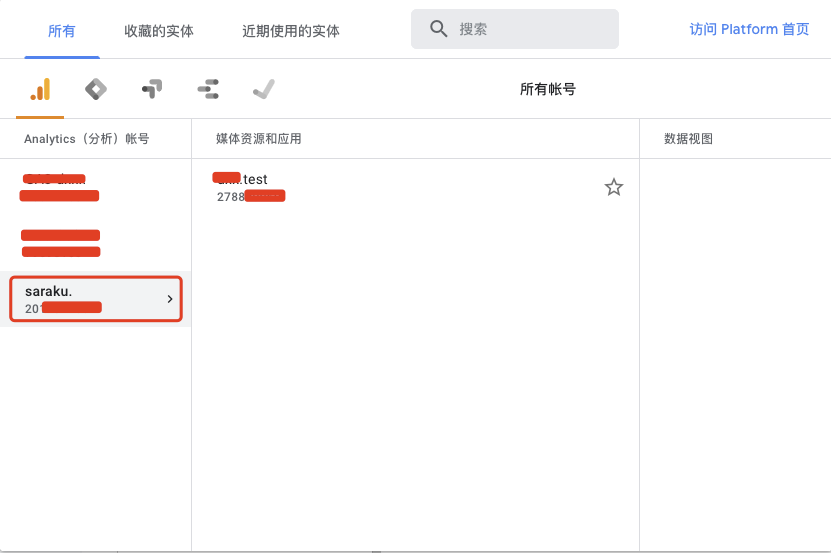Select the Google Analytics product icon

(x=40, y=89)
